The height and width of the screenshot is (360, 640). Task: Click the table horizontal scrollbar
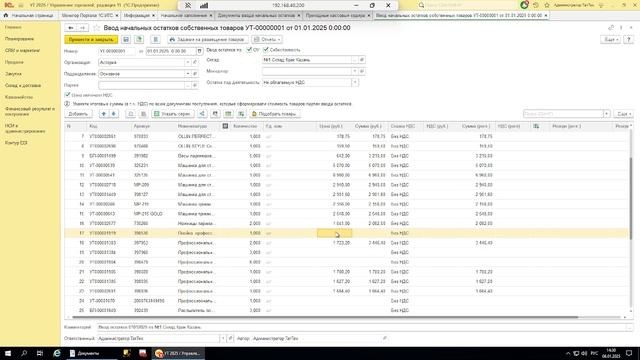click(325, 317)
